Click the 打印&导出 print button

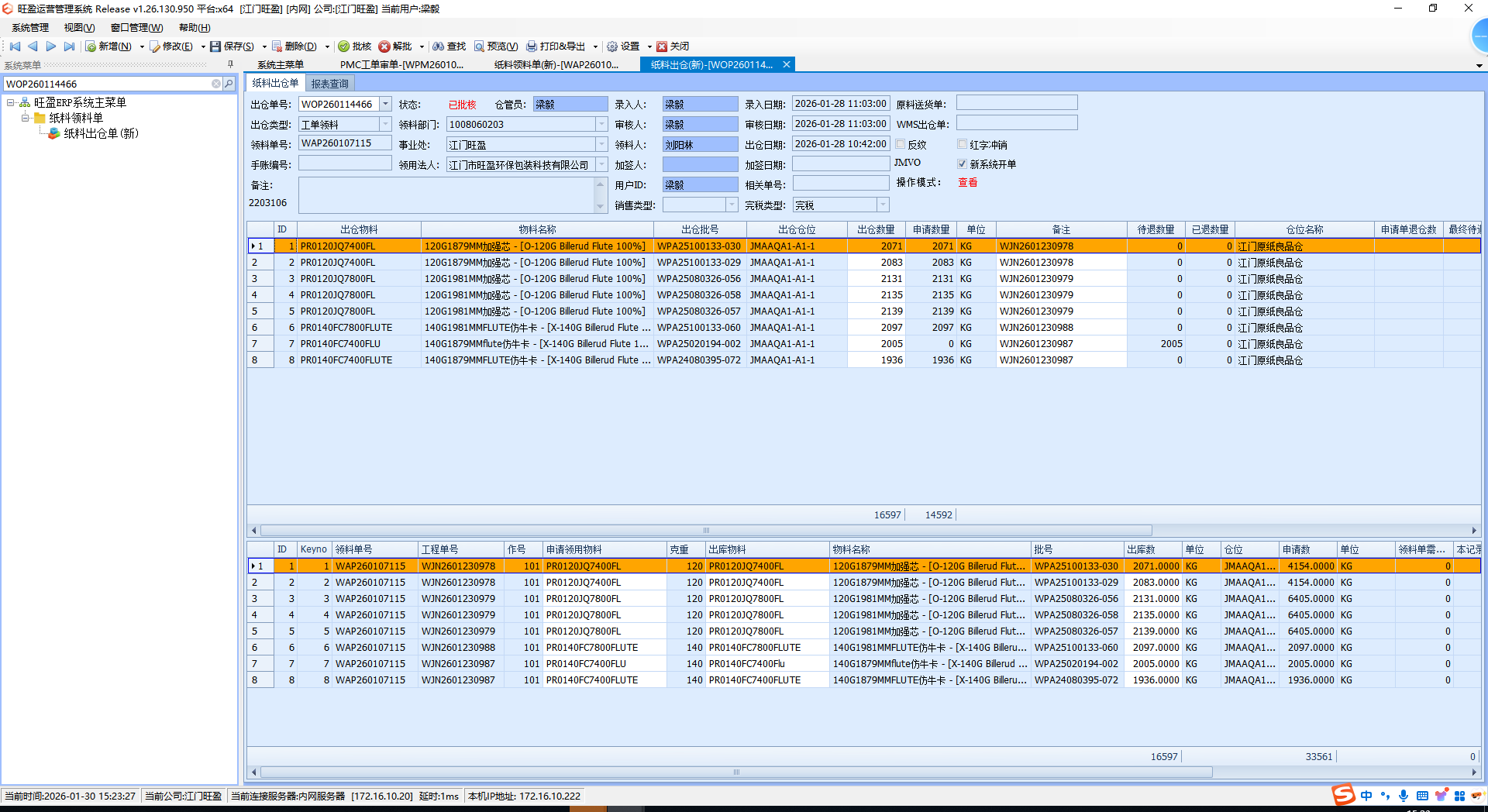pyautogui.click(x=556, y=46)
